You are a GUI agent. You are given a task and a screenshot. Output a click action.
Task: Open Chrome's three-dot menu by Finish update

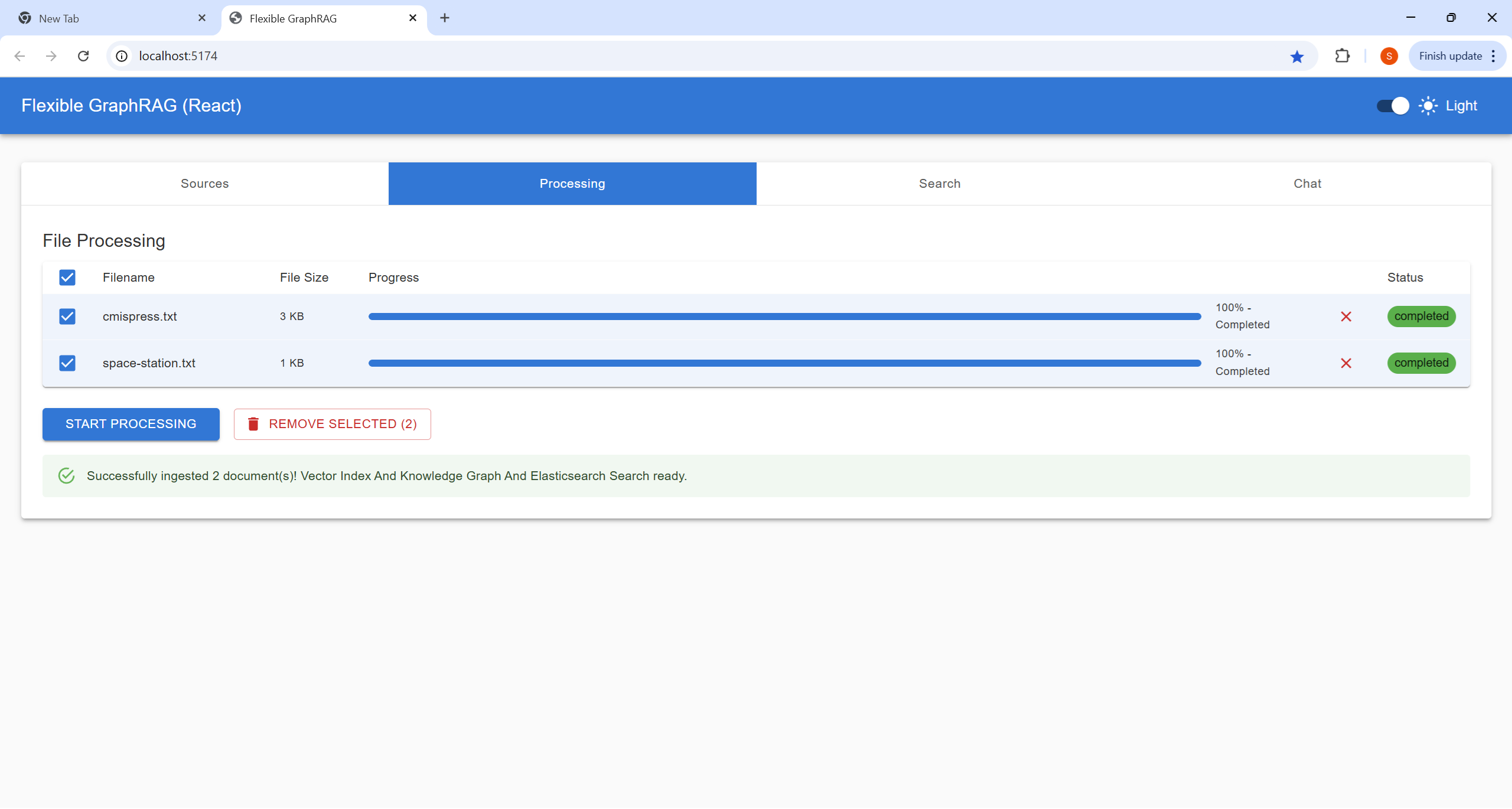point(1493,56)
